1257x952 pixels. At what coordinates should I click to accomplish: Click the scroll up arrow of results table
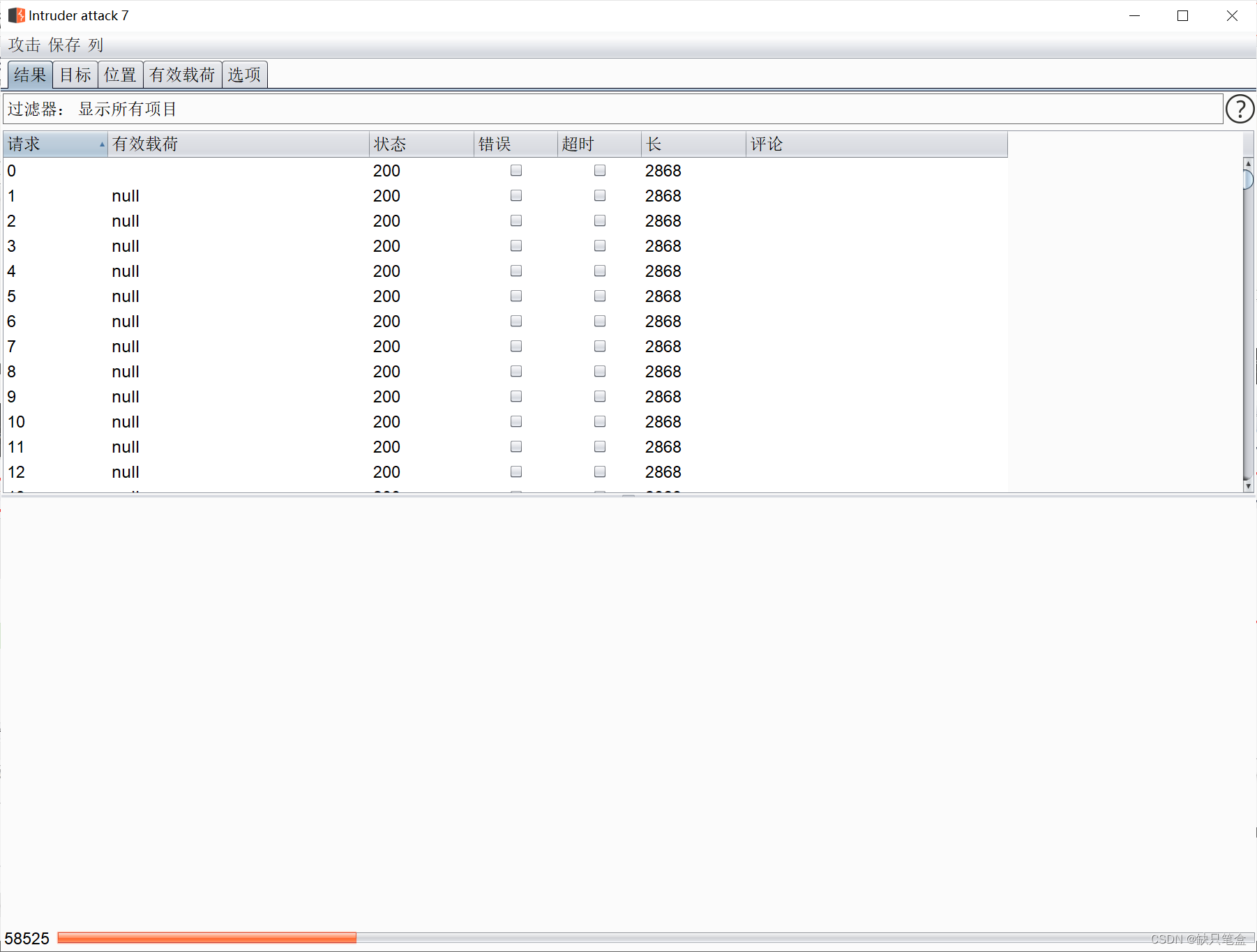click(1249, 163)
